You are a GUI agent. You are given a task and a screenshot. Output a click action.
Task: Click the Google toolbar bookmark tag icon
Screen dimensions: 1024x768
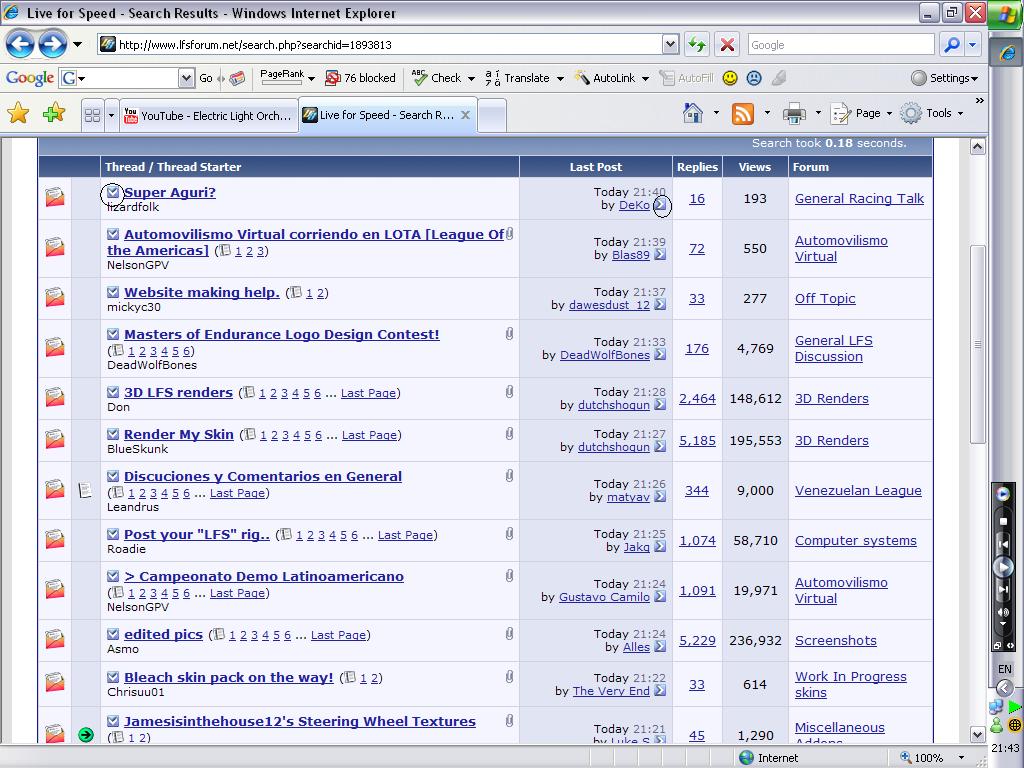[238, 78]
